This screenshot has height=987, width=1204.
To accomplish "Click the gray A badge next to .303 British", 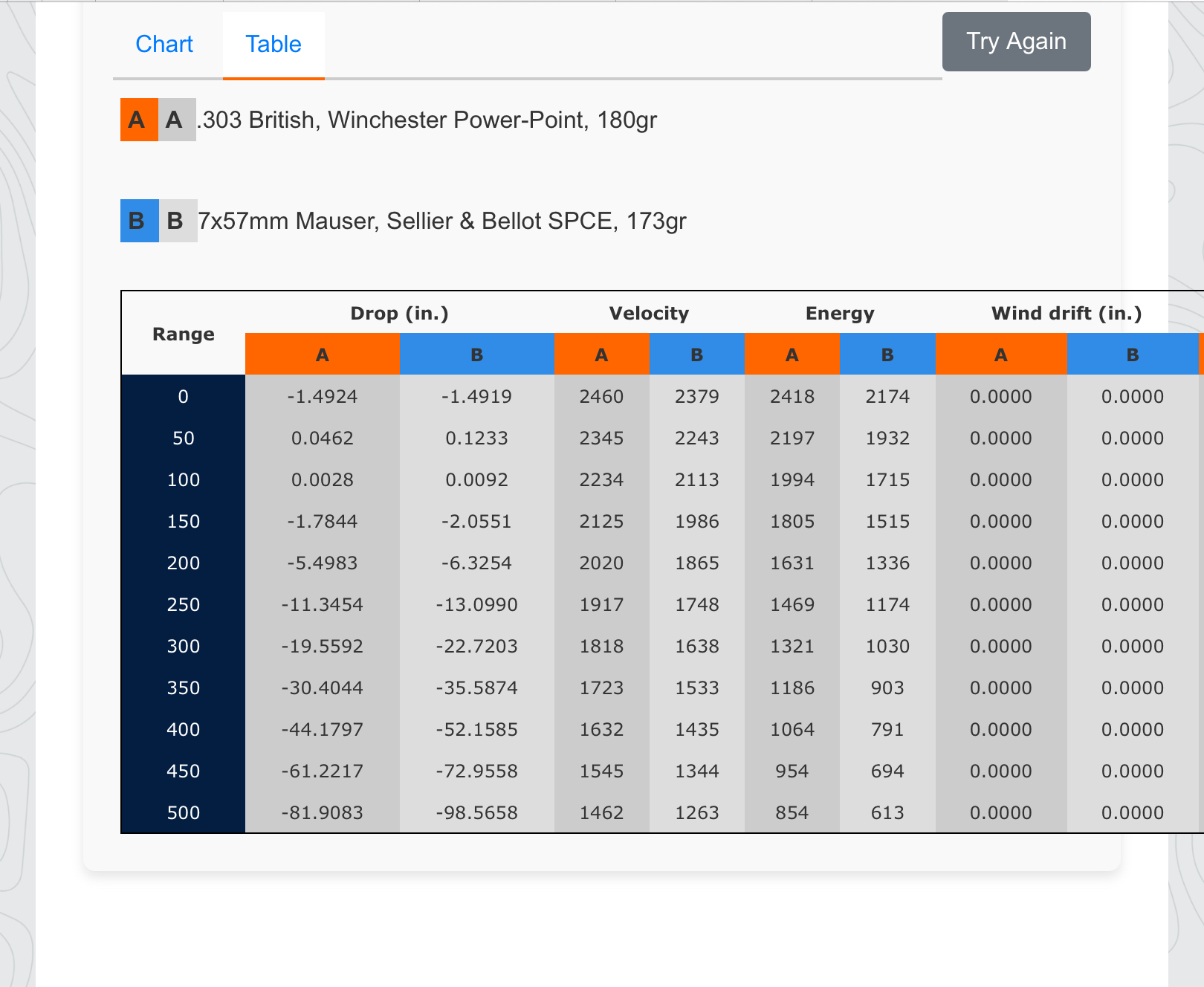I will click(177, 120).
